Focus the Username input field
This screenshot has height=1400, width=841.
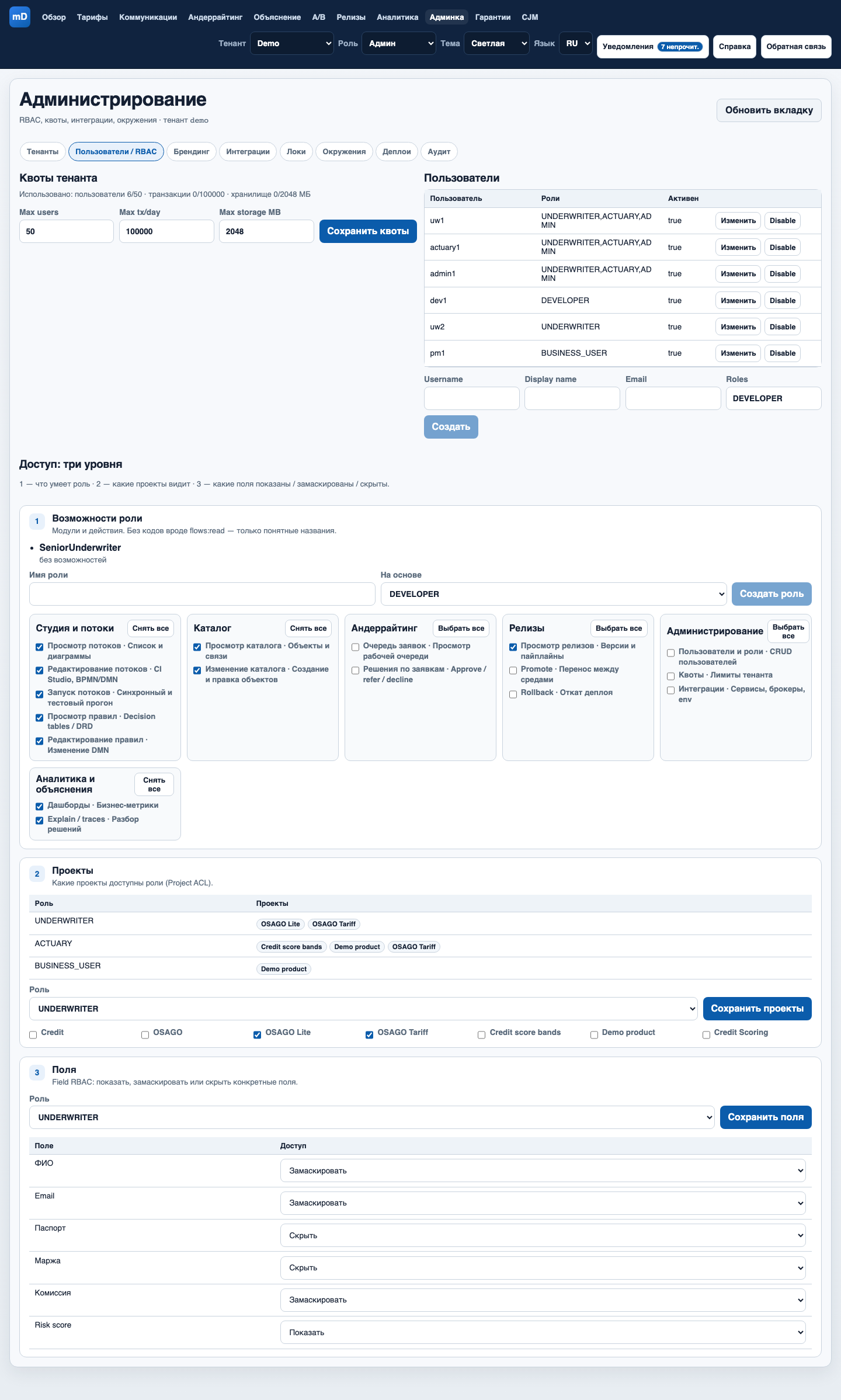472,398
